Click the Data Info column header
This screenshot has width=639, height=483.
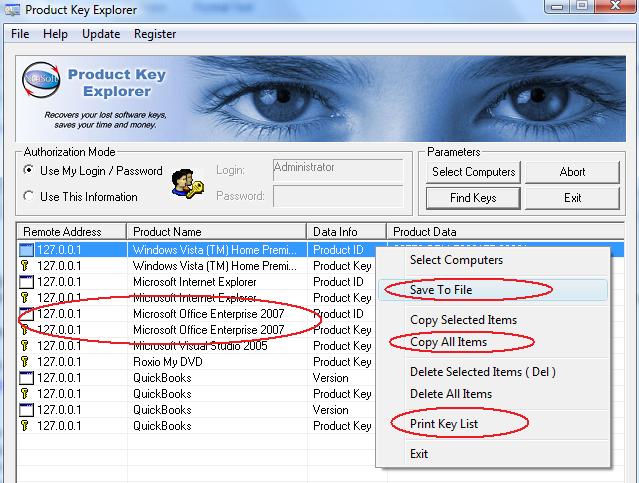[346, 232]
